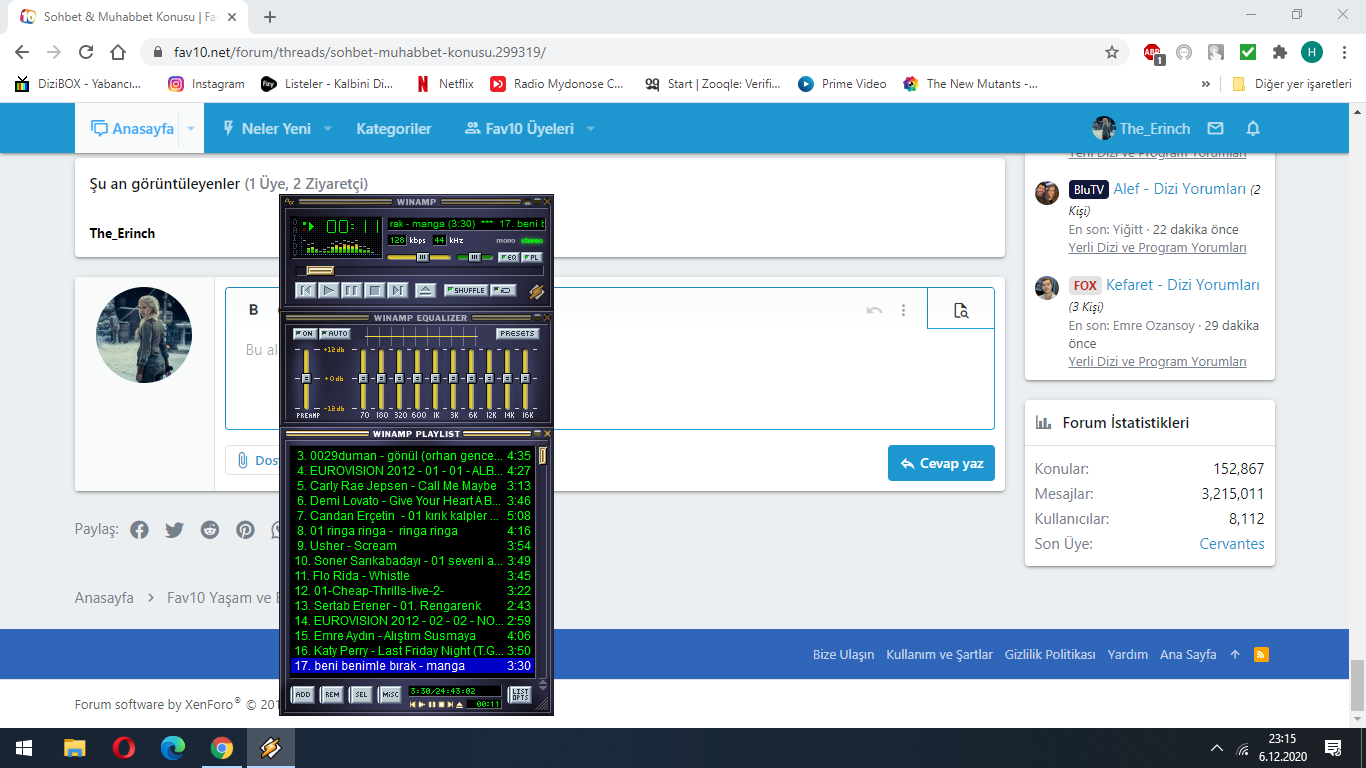Image resolution: width=1366 pixels, height=768 pixels.
Task: Click the Winamp volume slider handle
Action: 422,257
